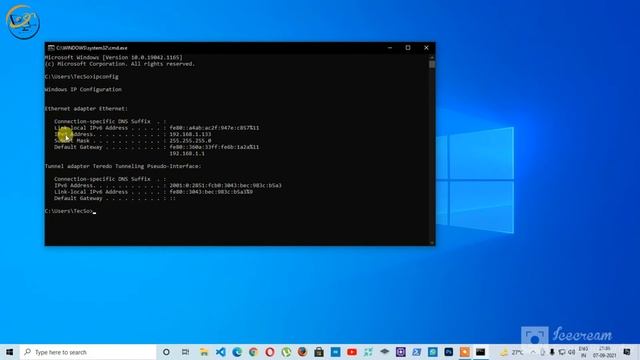Click the orange app icon on the taskbar
The width and height of the screenshot is (640, 360).
pyautogui.click(x=464, y=352)
